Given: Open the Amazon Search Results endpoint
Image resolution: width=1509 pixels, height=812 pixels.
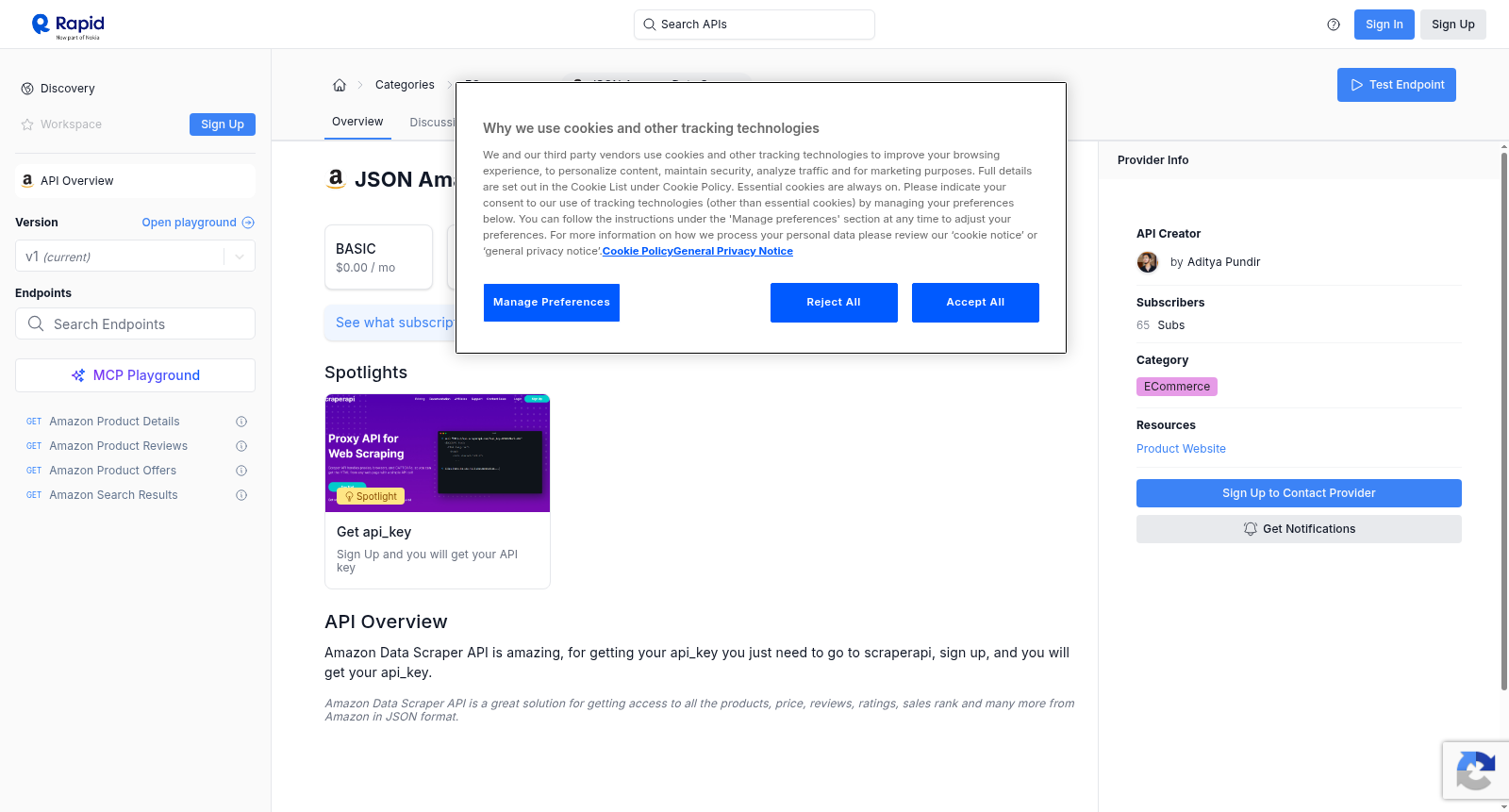Looking at the screenshot, I should tap(113, 495).
